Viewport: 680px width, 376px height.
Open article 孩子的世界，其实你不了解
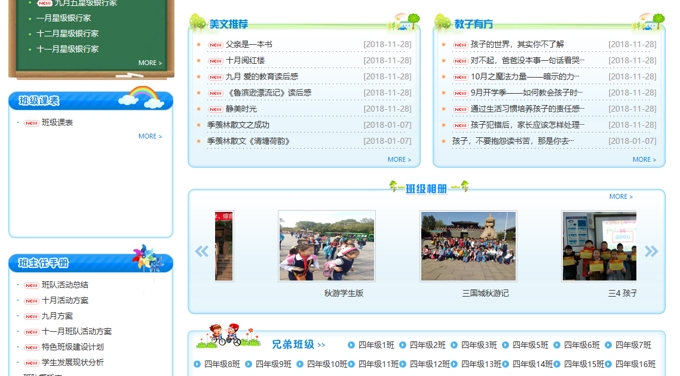coord(517,44)
